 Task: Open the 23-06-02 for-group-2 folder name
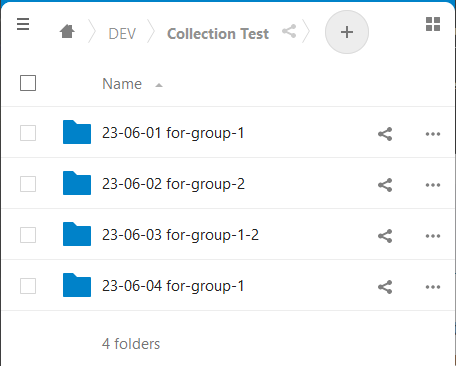[x=173, y=184]
